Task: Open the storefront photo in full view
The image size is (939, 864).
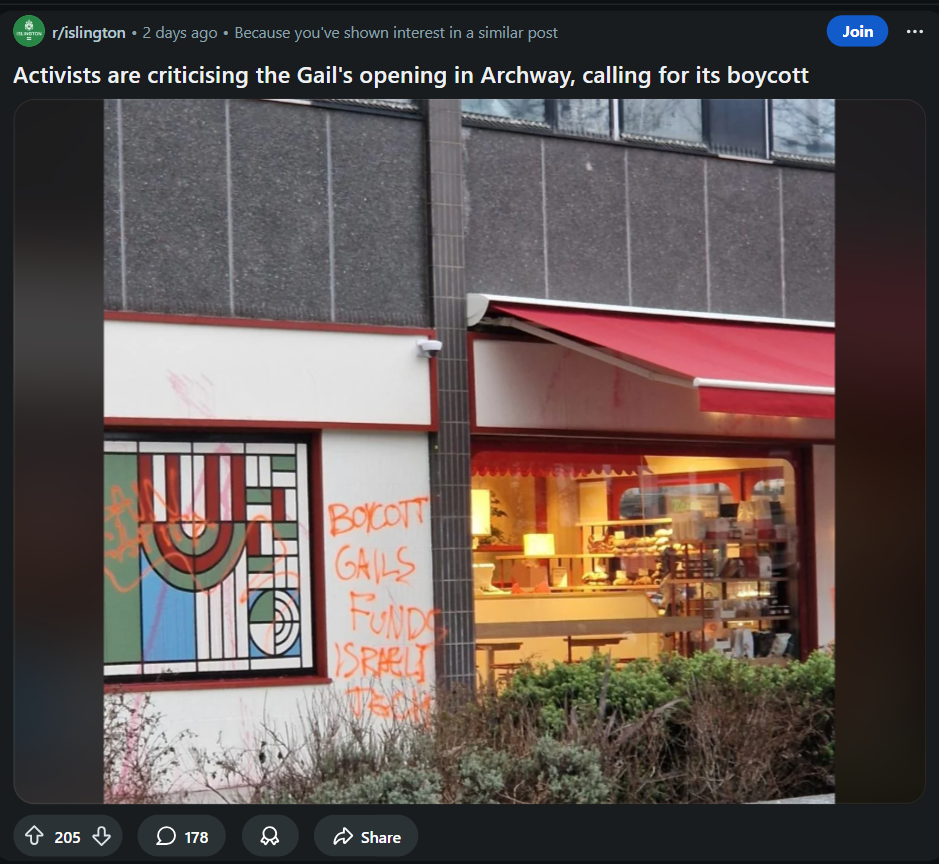Action: pyautogui.click(x=469, y=451)
